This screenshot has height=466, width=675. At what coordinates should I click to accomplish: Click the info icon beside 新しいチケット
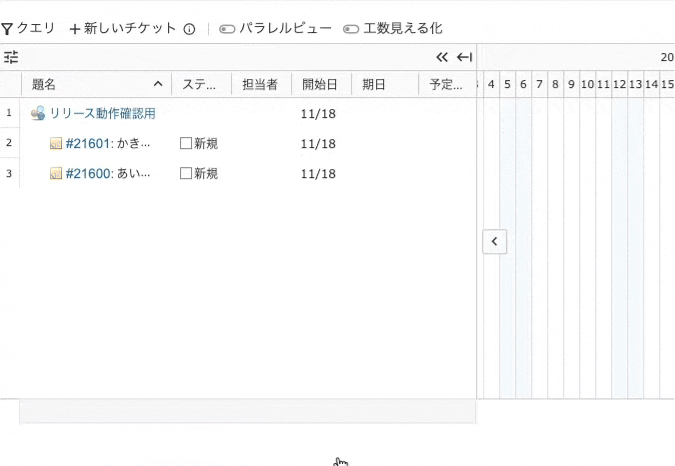coord(189,29)
